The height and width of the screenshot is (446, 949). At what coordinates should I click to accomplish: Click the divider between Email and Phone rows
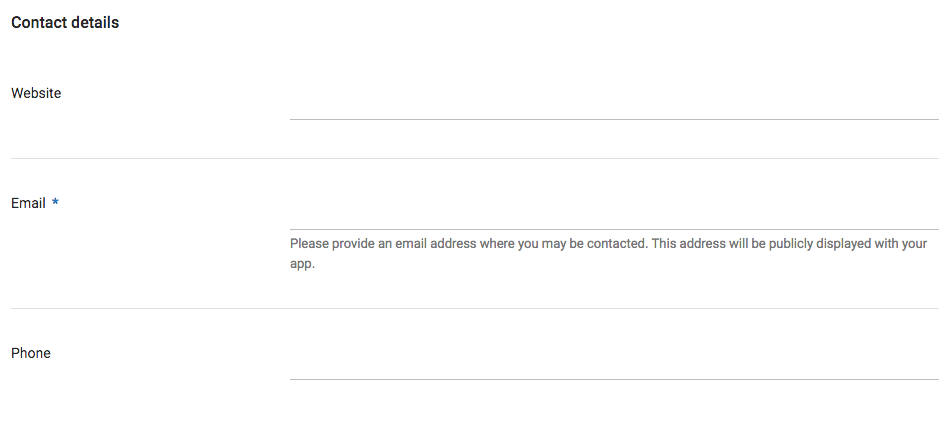coord(474,308)
